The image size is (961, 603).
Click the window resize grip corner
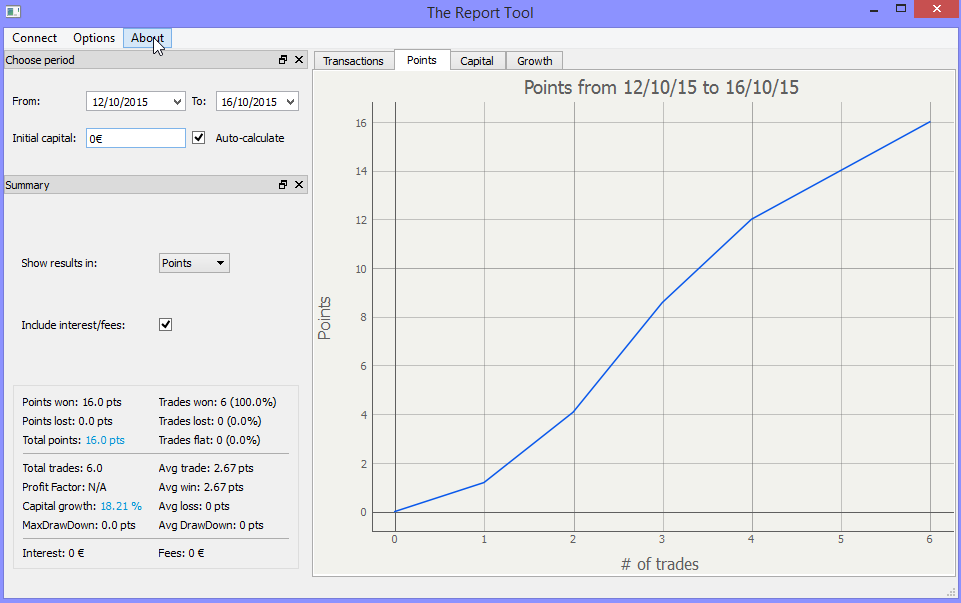tap(951, 592)
